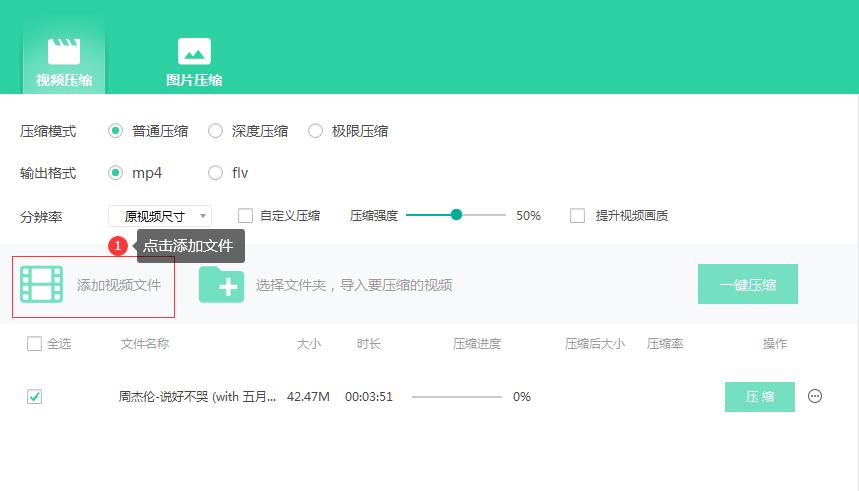Enable the 提升视频画质 checkbox
859x491 pixels.
point(577,215)
